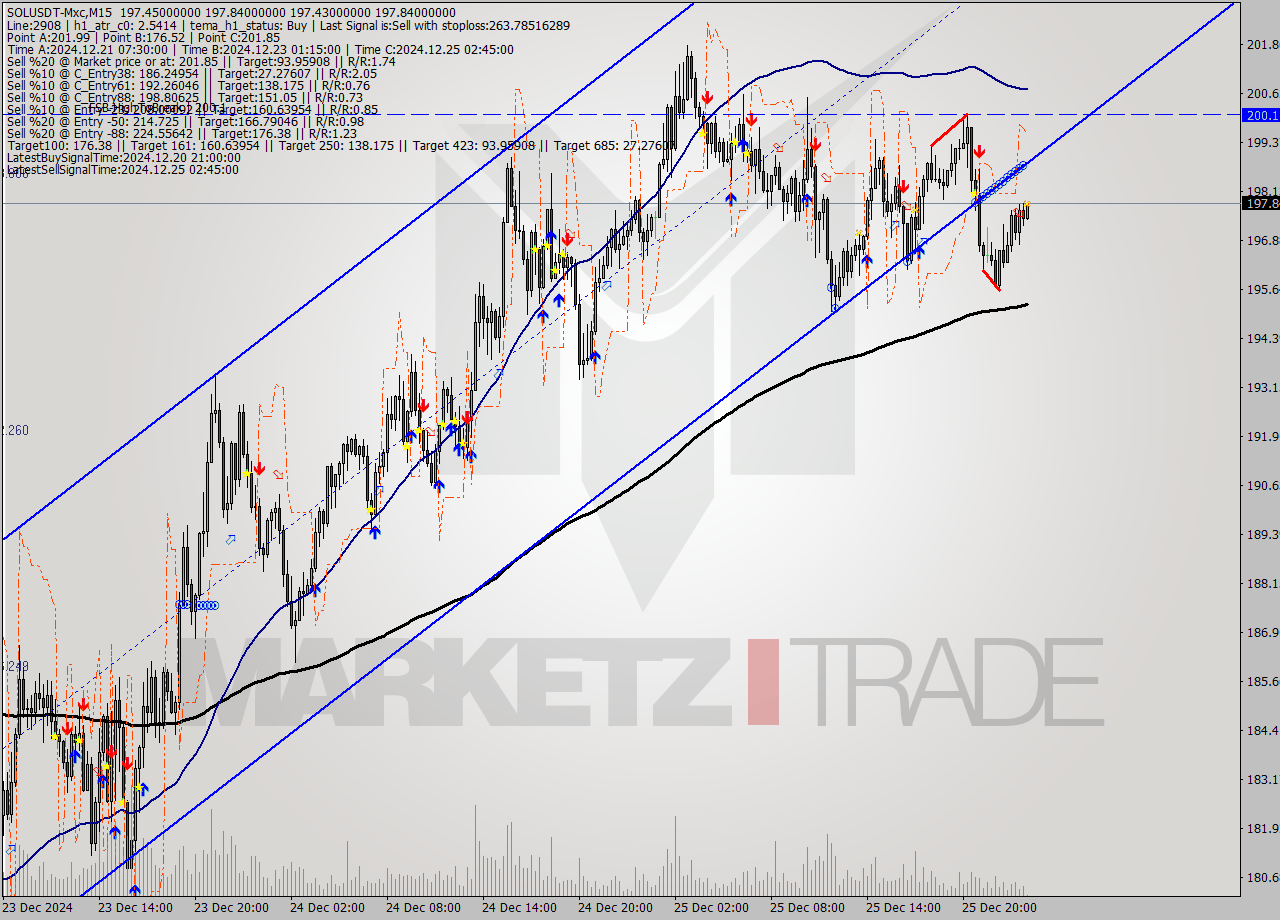Click the '24 Dec 08:00' time label
Screen dimensions: 1280x920
(x=423, y=908)
